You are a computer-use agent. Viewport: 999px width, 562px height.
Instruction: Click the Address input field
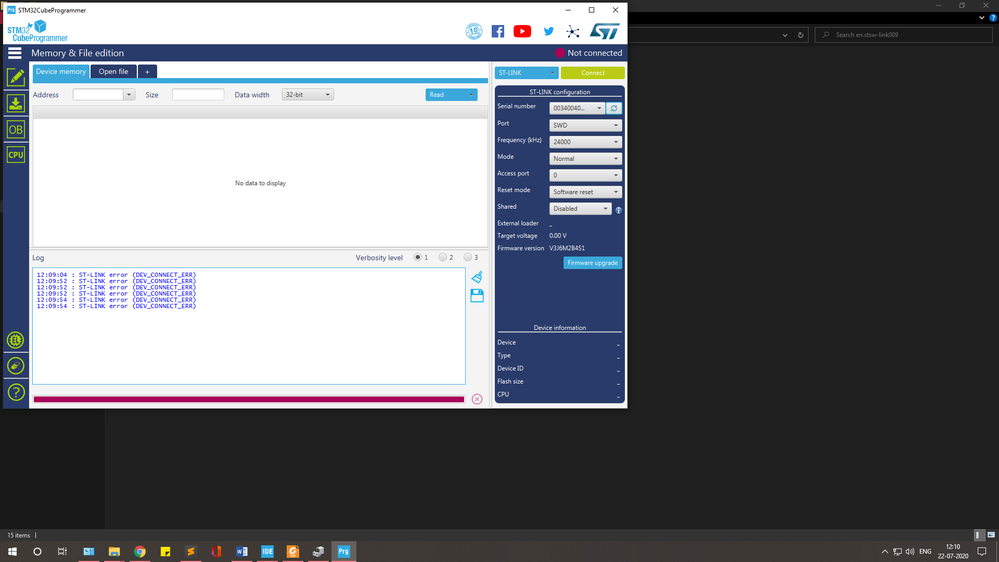pyautogui.click(x=98, y=95)
